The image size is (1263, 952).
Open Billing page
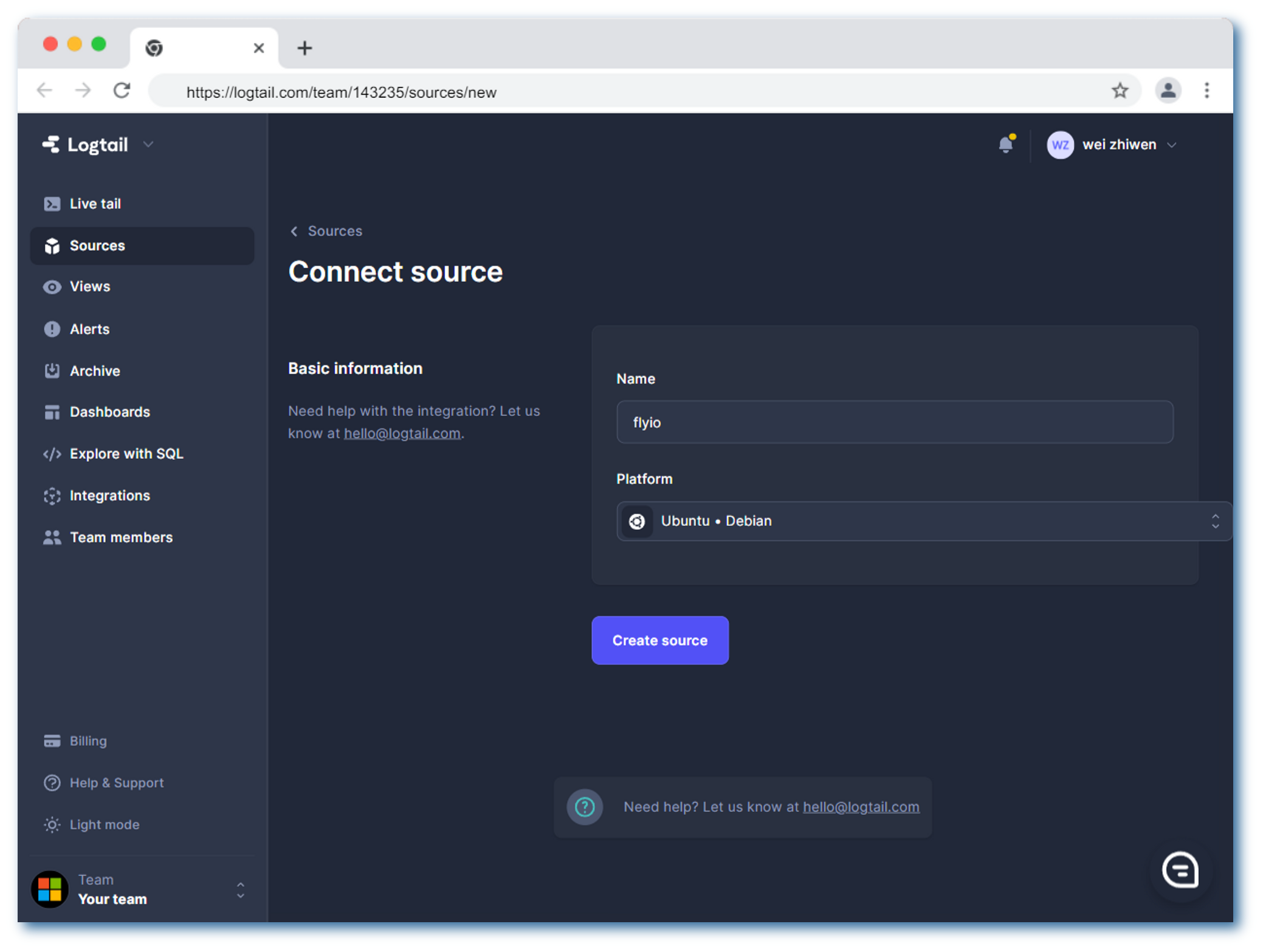pyautogui.click(x=88, y=740)
